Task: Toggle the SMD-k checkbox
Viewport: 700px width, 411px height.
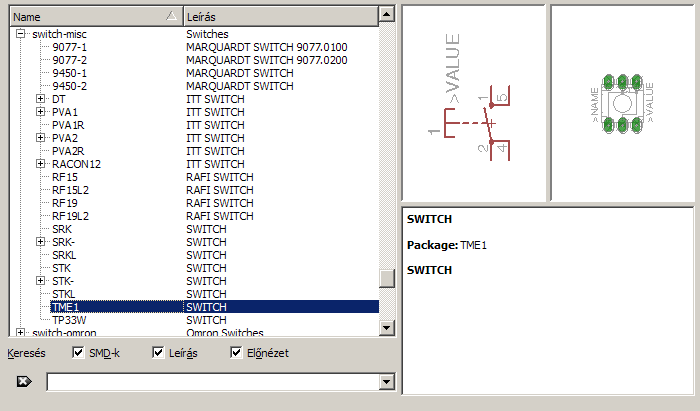Action: (78, 353)
